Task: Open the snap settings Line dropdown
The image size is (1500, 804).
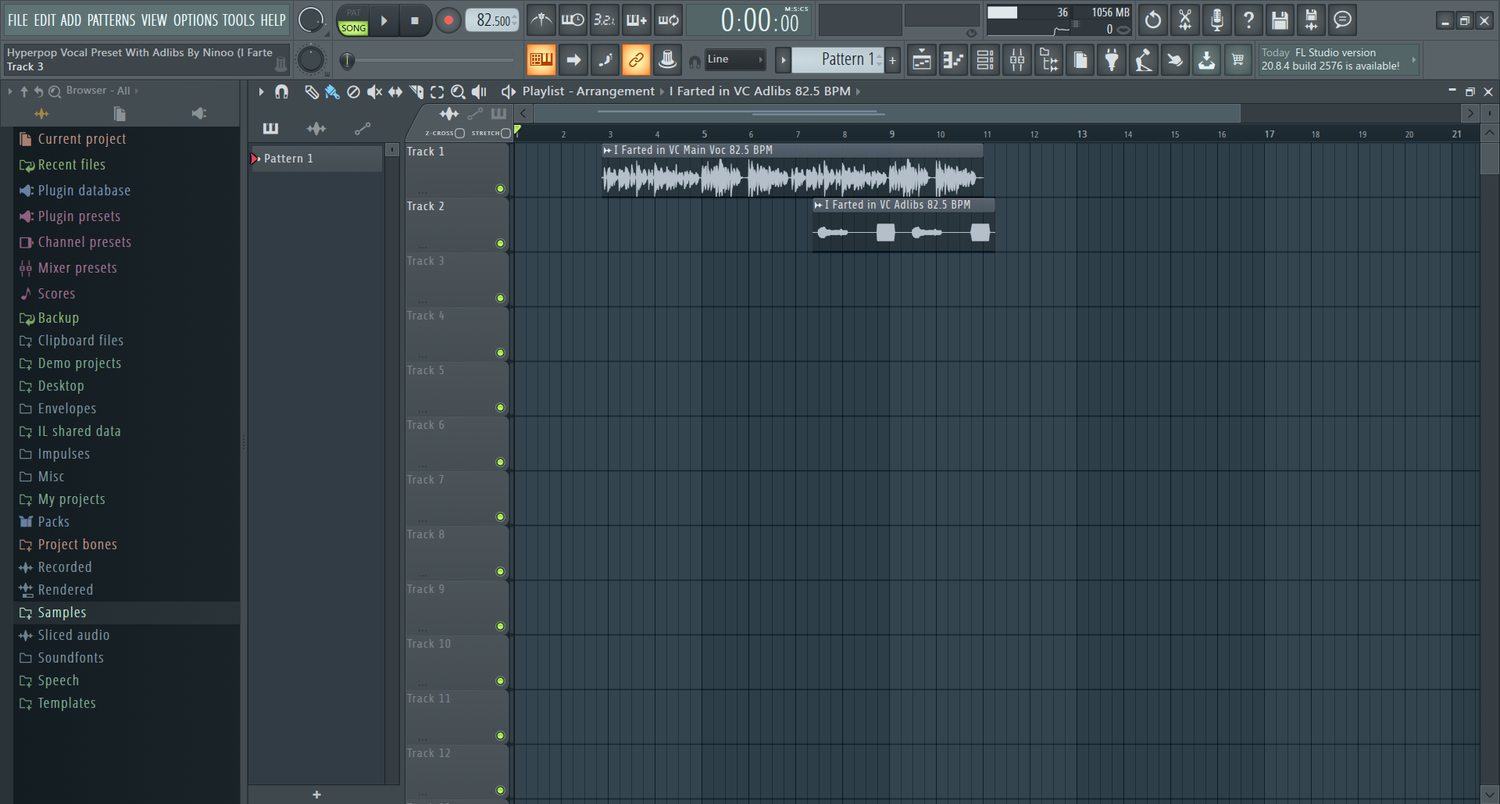Action: tap(735, 59)
